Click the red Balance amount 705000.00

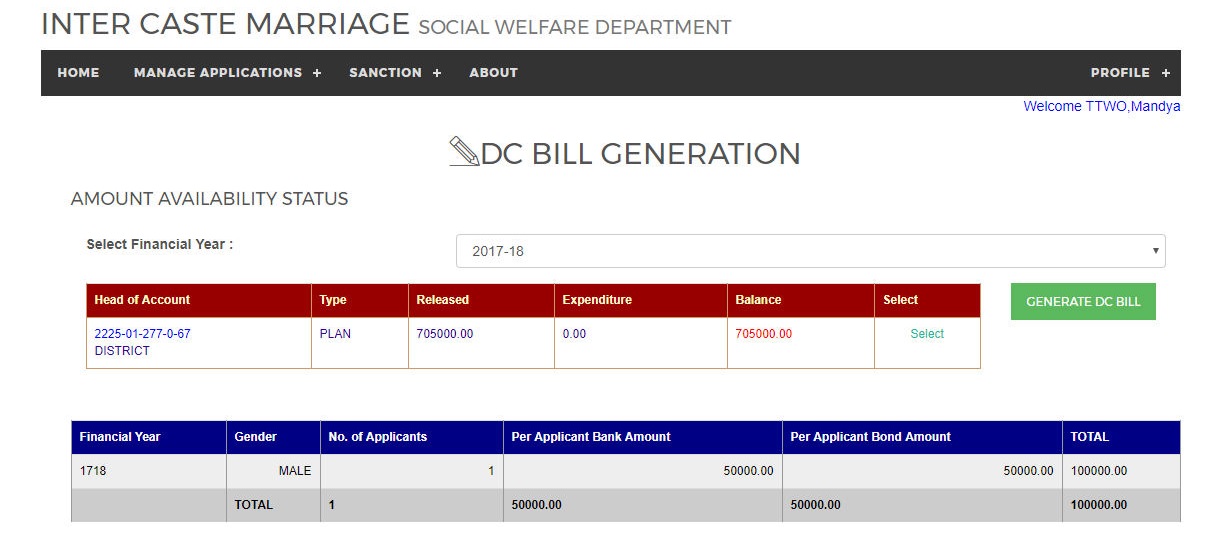pos(763,334)
